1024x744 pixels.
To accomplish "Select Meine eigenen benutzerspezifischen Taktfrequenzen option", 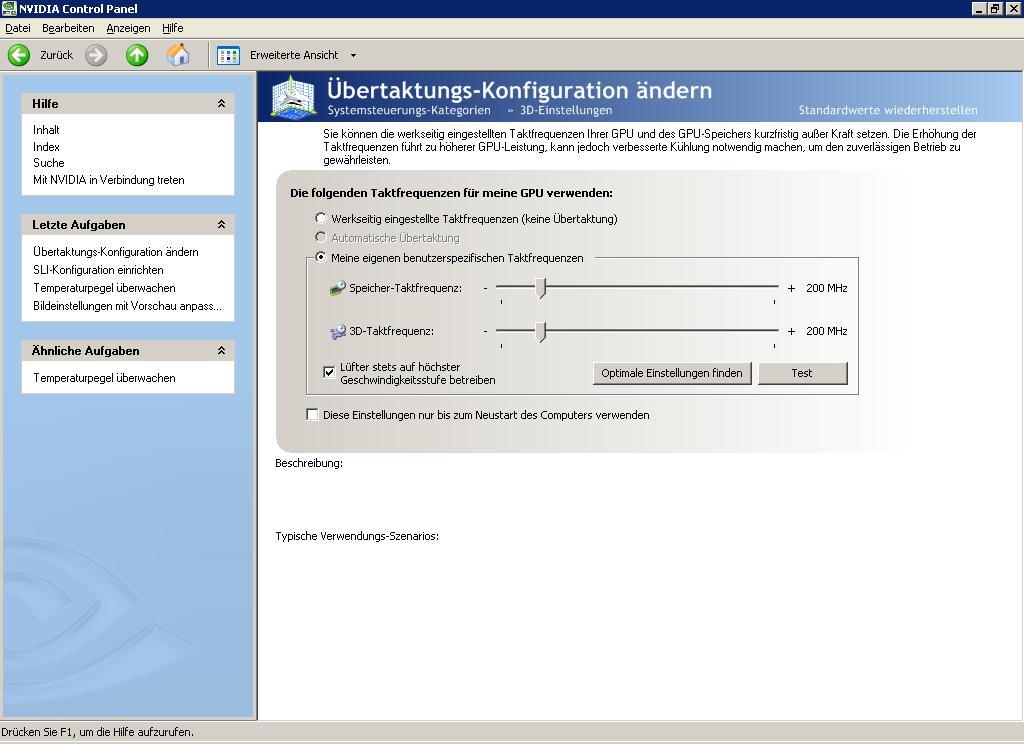I will click(x=321, y=257).
